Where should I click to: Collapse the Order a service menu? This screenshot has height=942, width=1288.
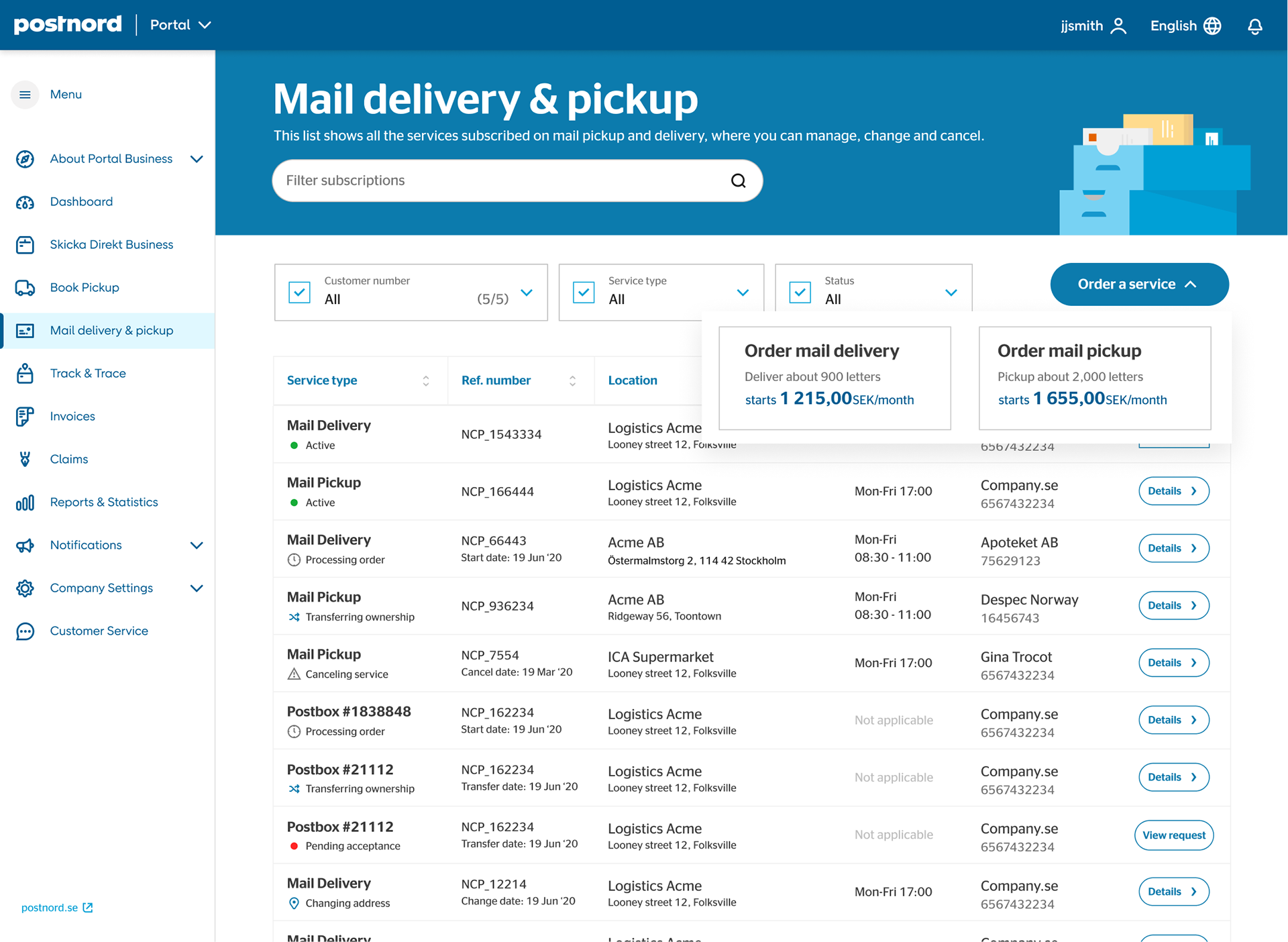pyautogui.click(x=1139, y=284)
